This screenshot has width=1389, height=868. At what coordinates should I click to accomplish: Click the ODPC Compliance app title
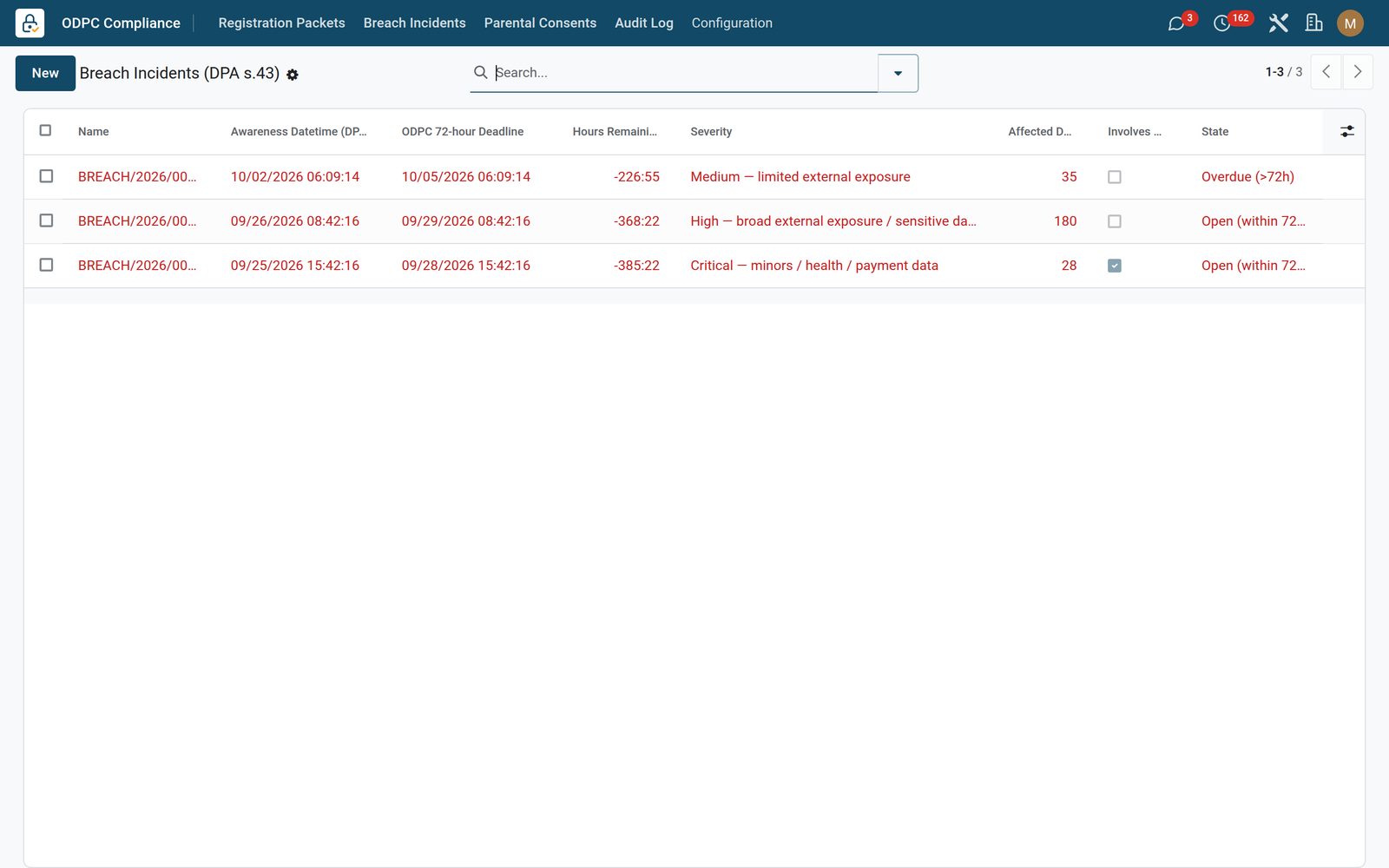click(x=121, y=23)
